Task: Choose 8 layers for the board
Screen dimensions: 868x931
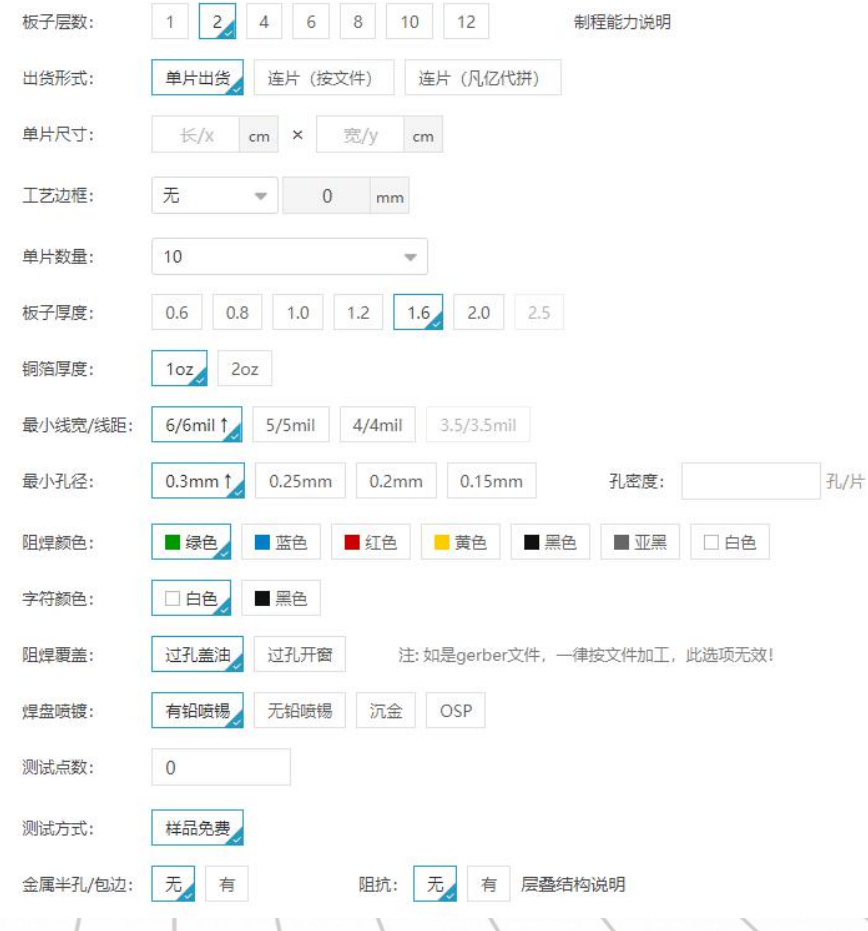Action: coord(357,21)
